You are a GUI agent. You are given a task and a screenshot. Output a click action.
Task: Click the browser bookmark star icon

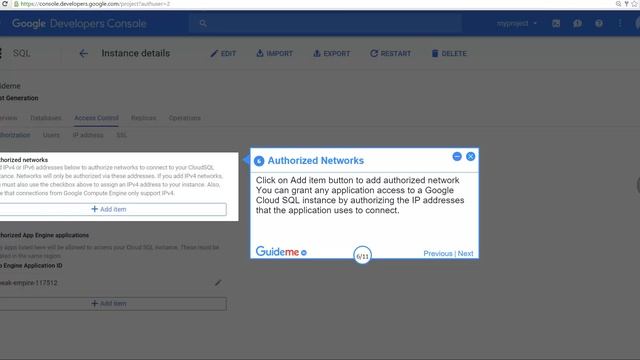point(634,4)
